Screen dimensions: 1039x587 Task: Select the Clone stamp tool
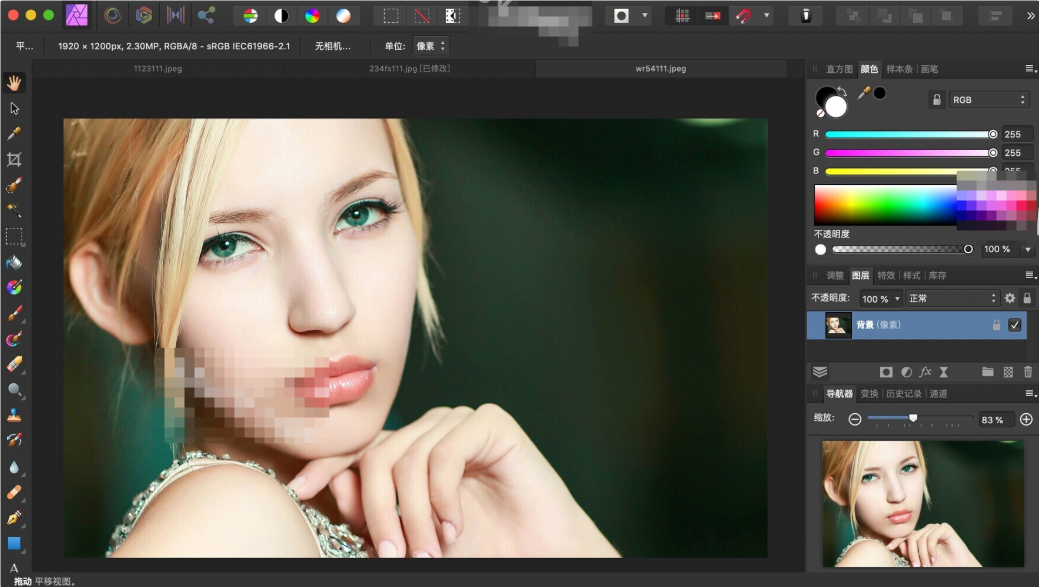(14, 415)
